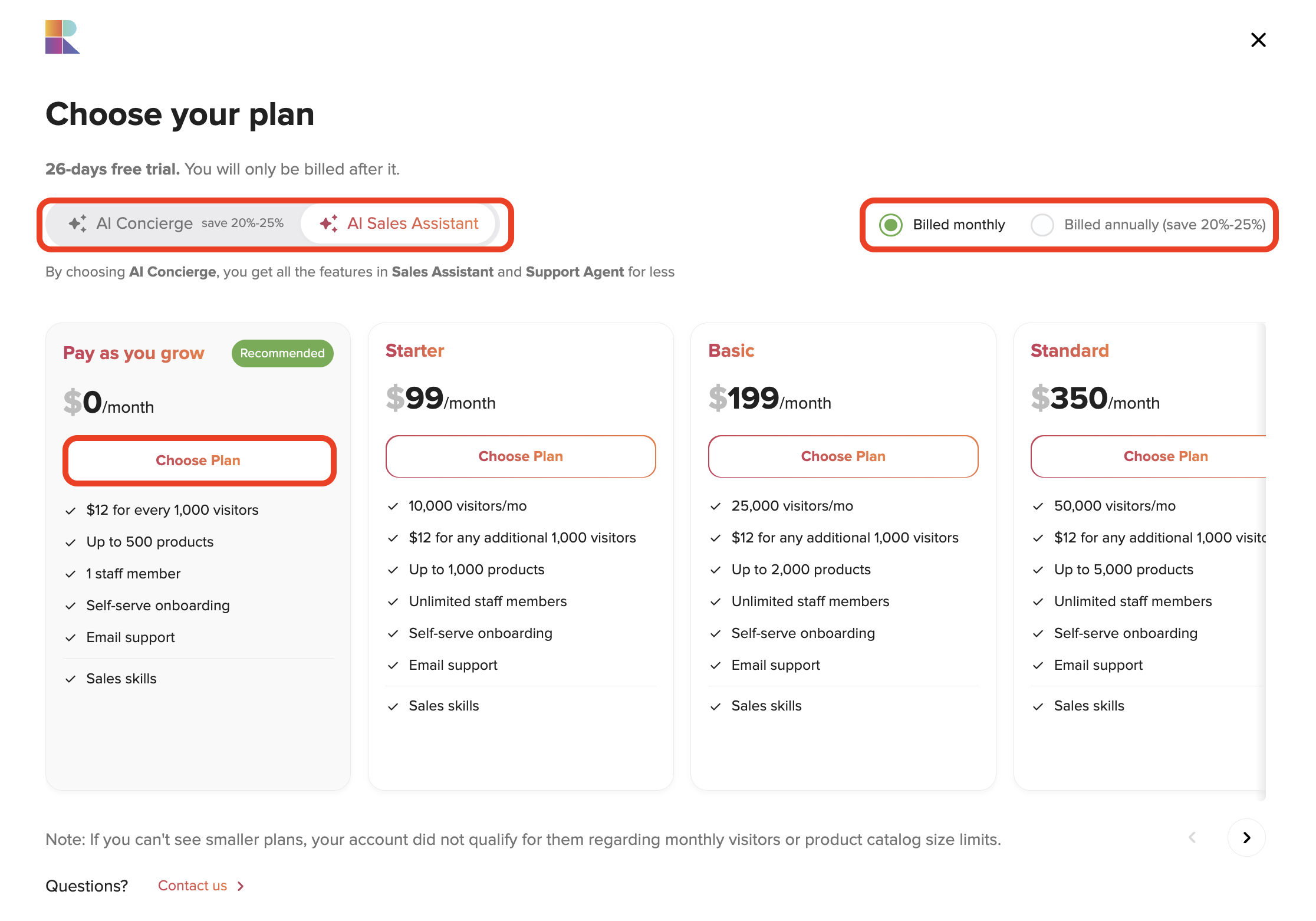
Task: Choose the Pay as you grow plan
Action: tap(198, 460)
